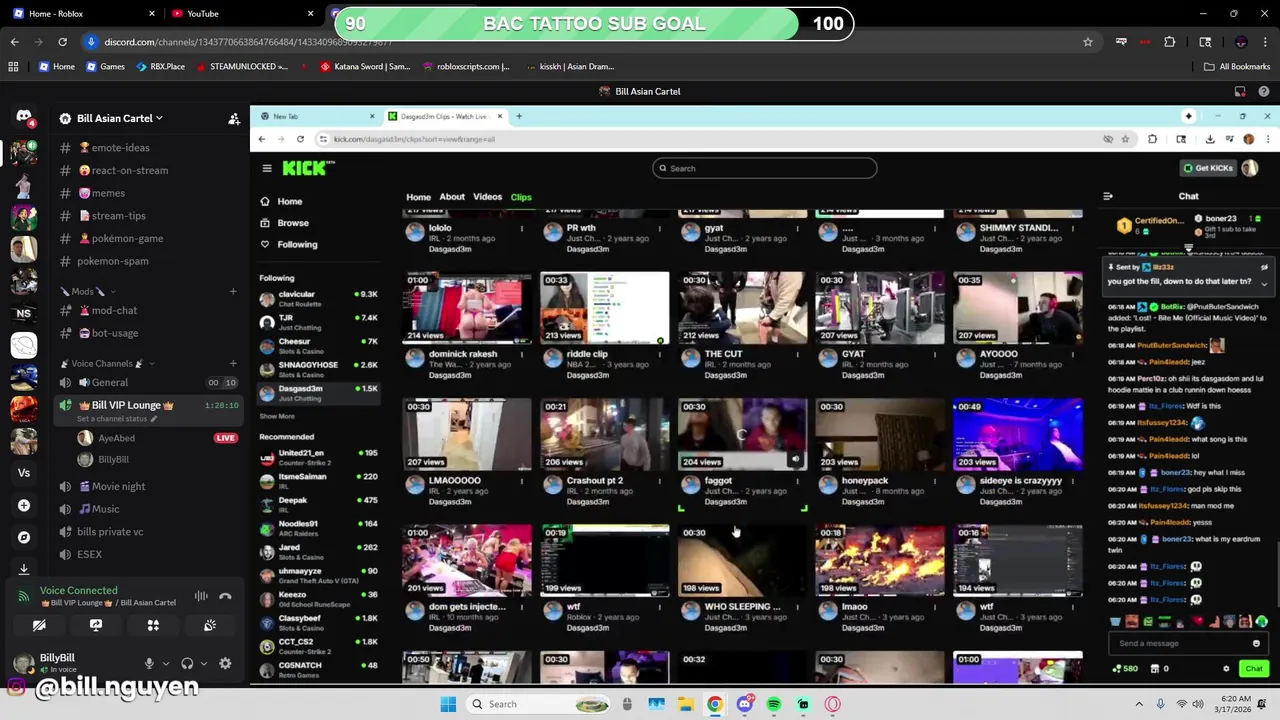Viewport: 1280px width, 720px height.
Task: Open File Explorer from the taskbar
Action: point(686,704)
